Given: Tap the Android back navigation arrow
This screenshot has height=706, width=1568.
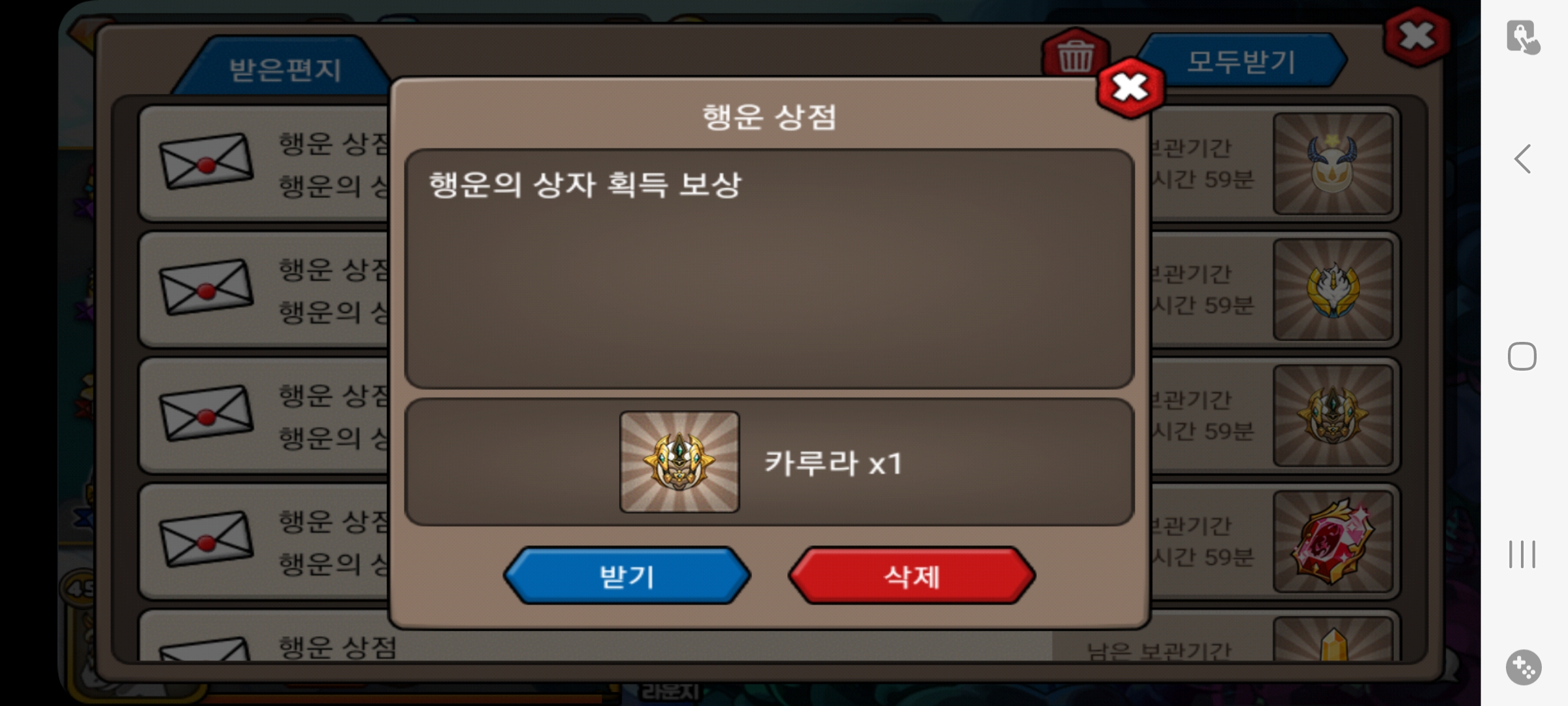Looking at the screenshot, I should pos(1523,159).
